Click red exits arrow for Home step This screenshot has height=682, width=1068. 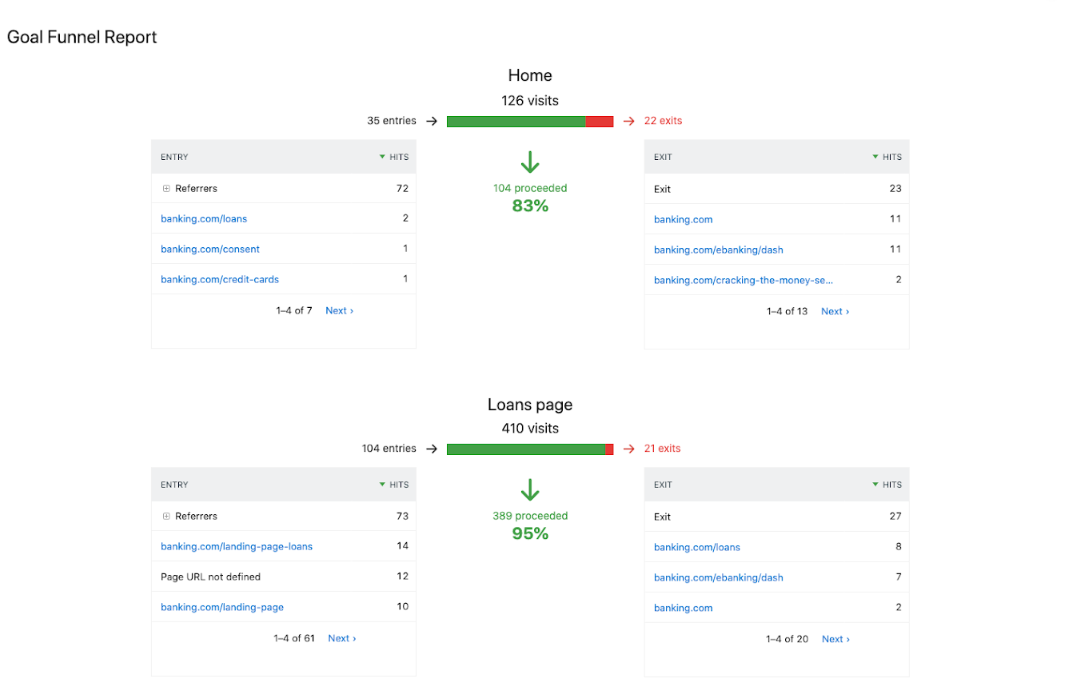629,121
